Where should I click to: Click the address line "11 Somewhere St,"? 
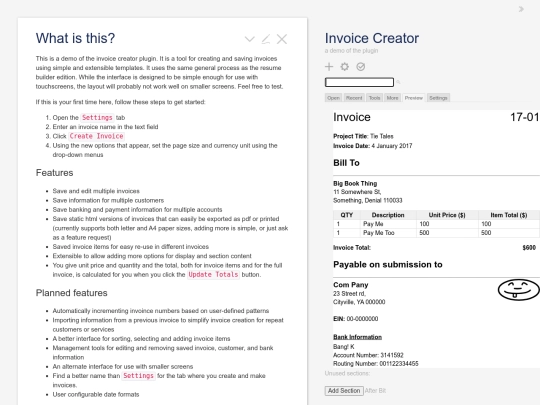pyautogui.click(x=357, y=192)
